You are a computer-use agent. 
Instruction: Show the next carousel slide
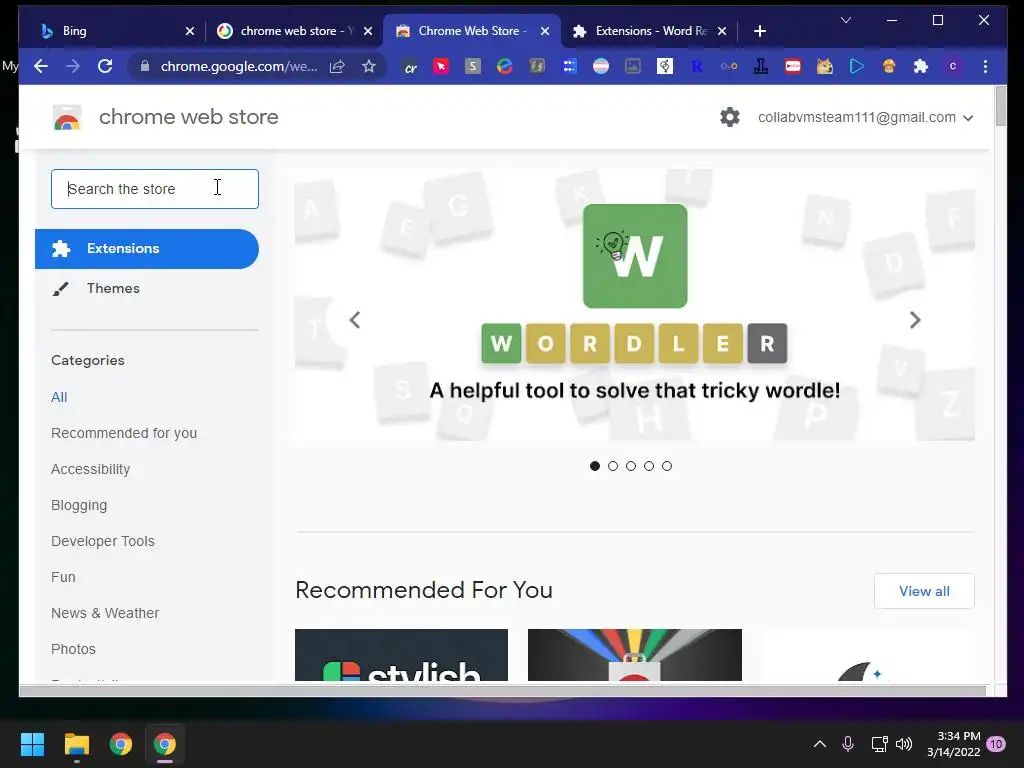pos(915,320)
